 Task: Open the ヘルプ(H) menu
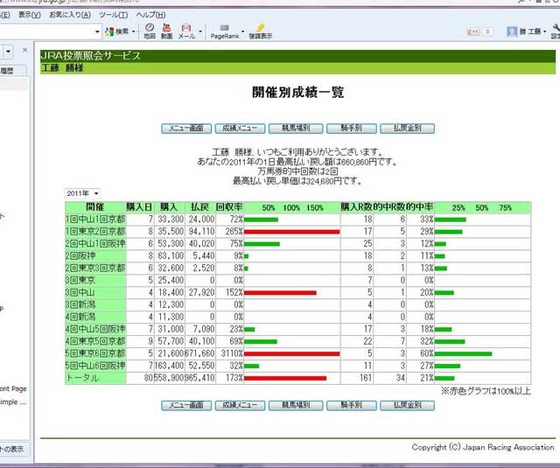[x=151, y=15]
